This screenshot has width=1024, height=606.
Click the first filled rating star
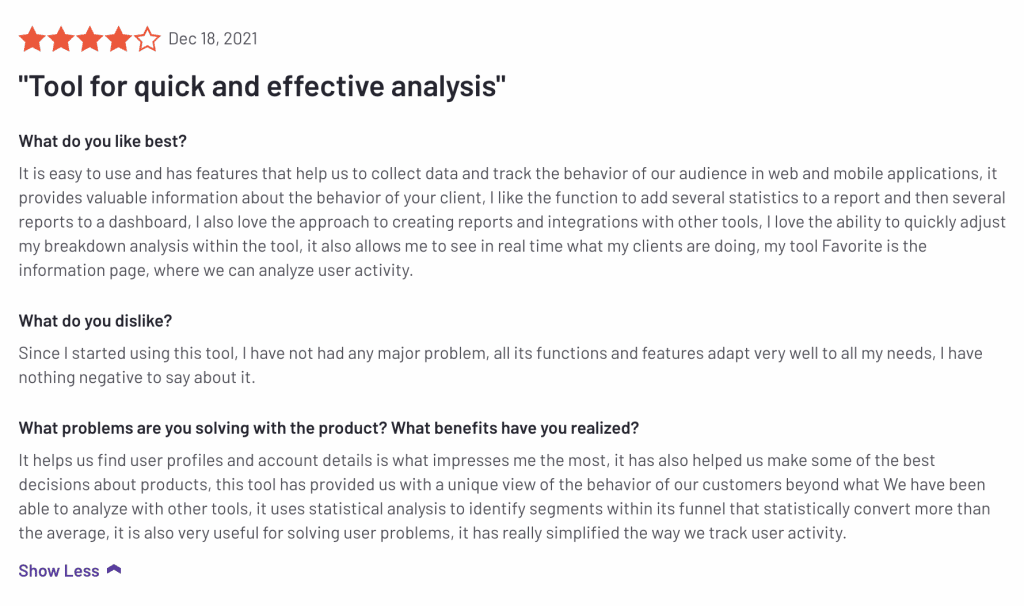pos(31,39)
